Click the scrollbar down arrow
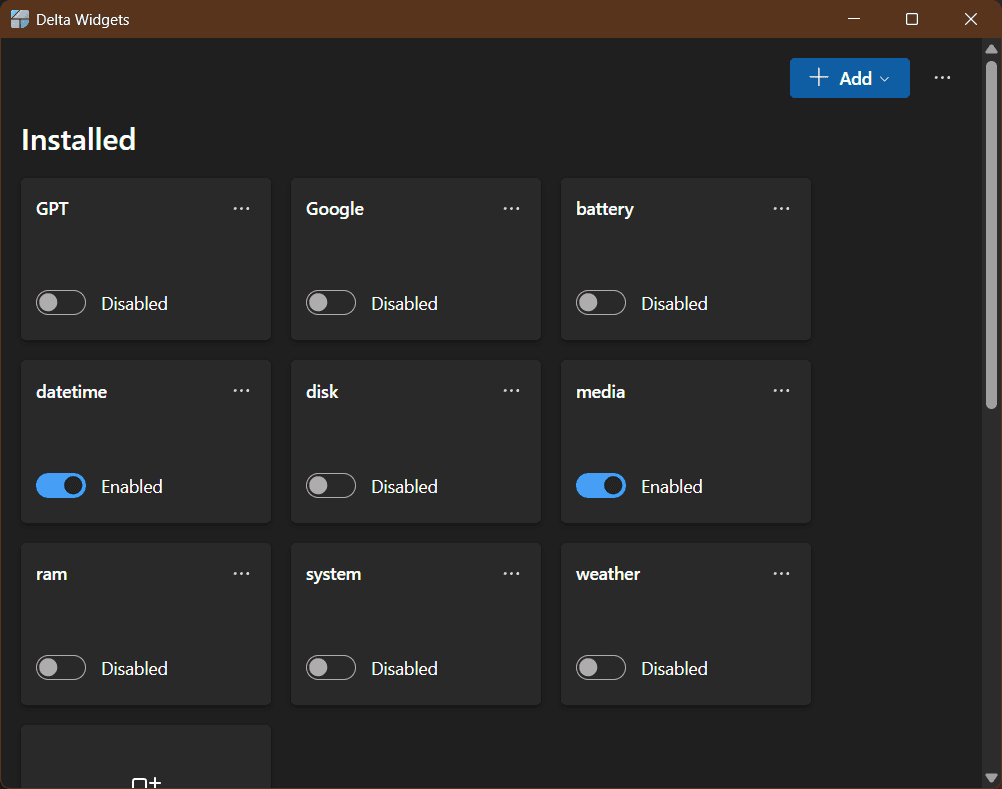1002x789 pixels. click(993, 779)
